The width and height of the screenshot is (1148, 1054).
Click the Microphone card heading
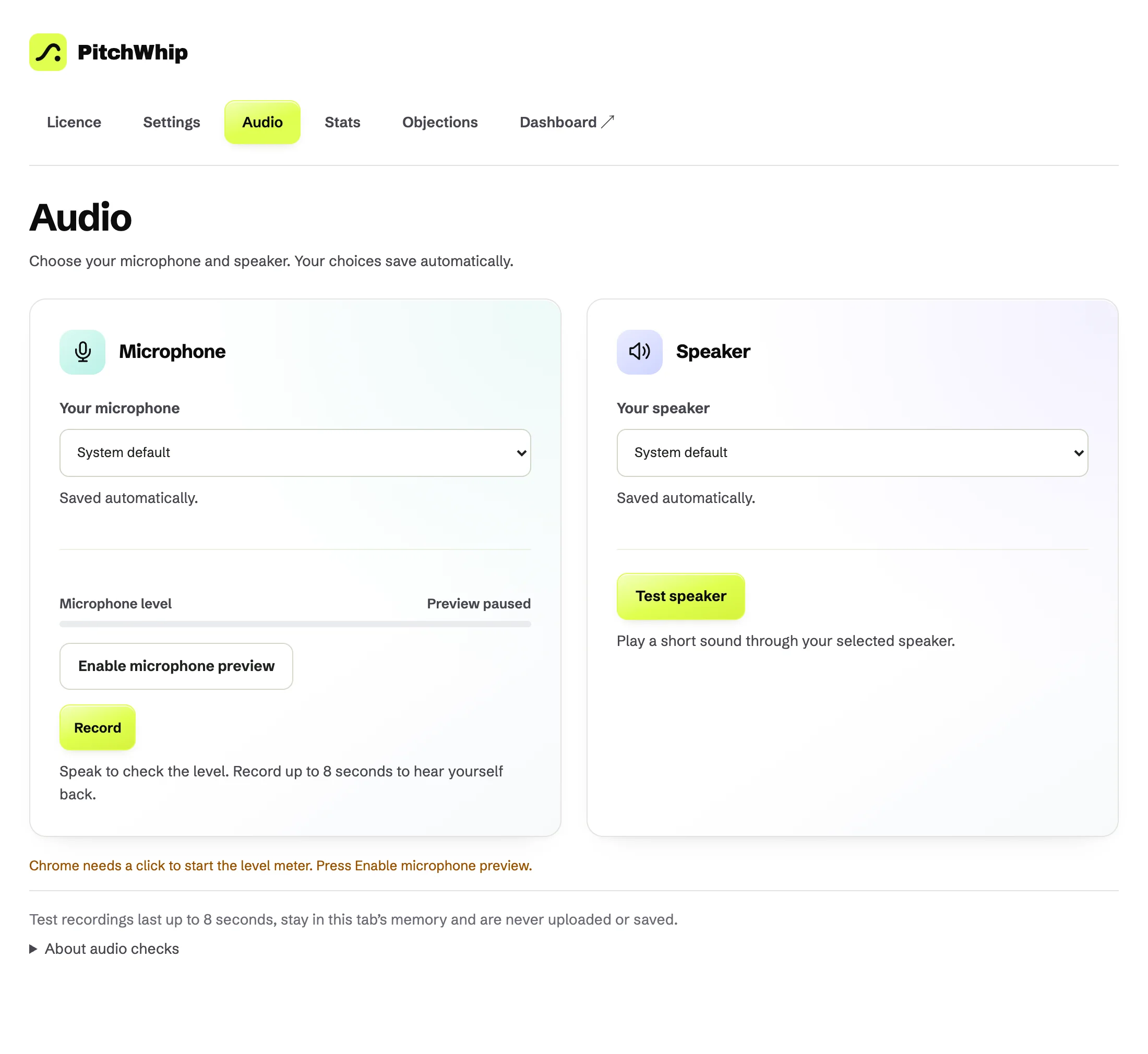[x=172, y=352]
